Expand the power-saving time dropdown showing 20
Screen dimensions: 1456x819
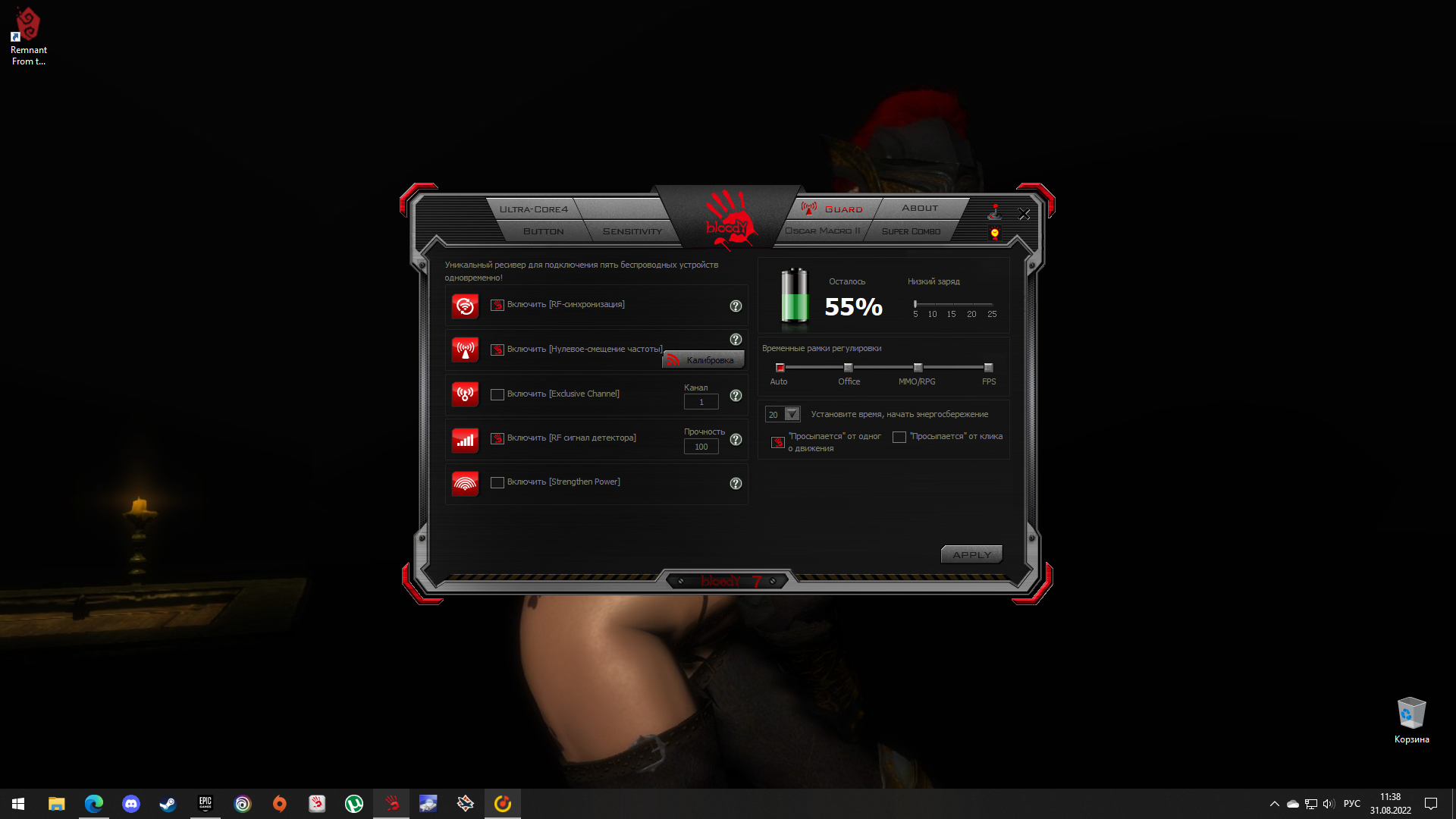pyautogui.click(x=792, y=414)
